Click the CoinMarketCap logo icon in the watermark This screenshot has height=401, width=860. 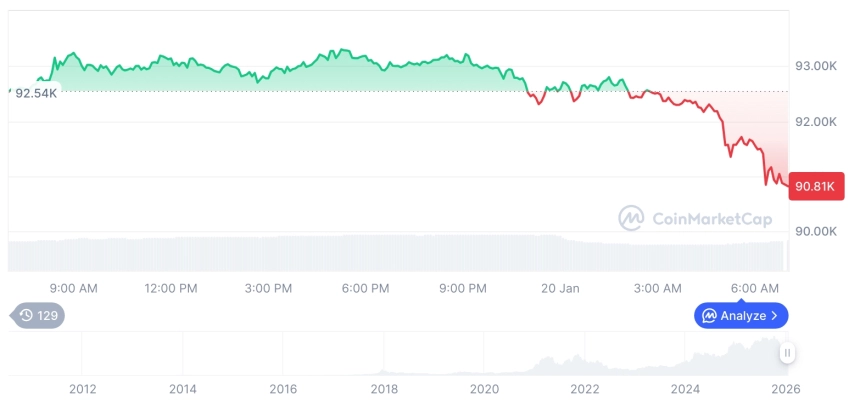[x=631, y=217]
